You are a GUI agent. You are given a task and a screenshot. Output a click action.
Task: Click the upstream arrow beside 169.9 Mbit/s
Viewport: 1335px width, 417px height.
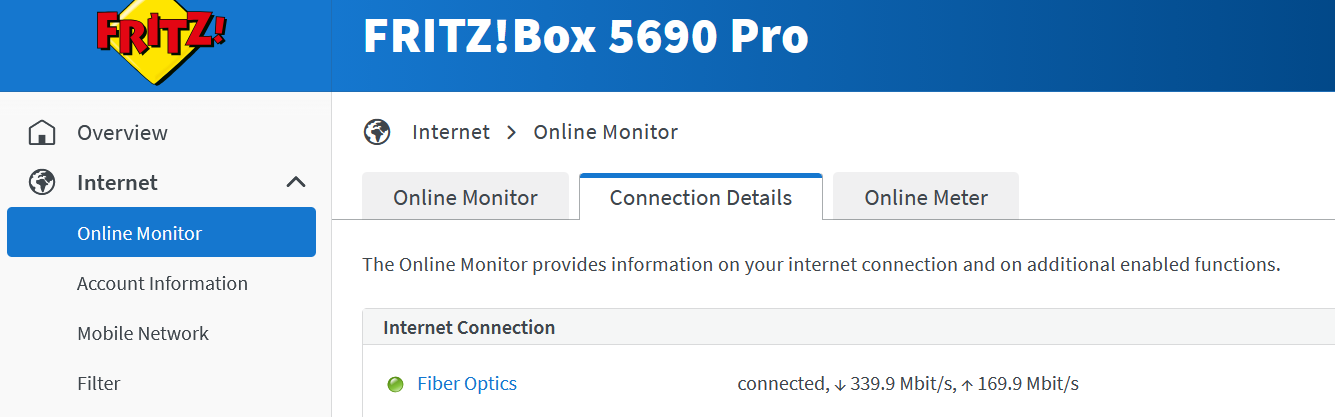[967, 385]
